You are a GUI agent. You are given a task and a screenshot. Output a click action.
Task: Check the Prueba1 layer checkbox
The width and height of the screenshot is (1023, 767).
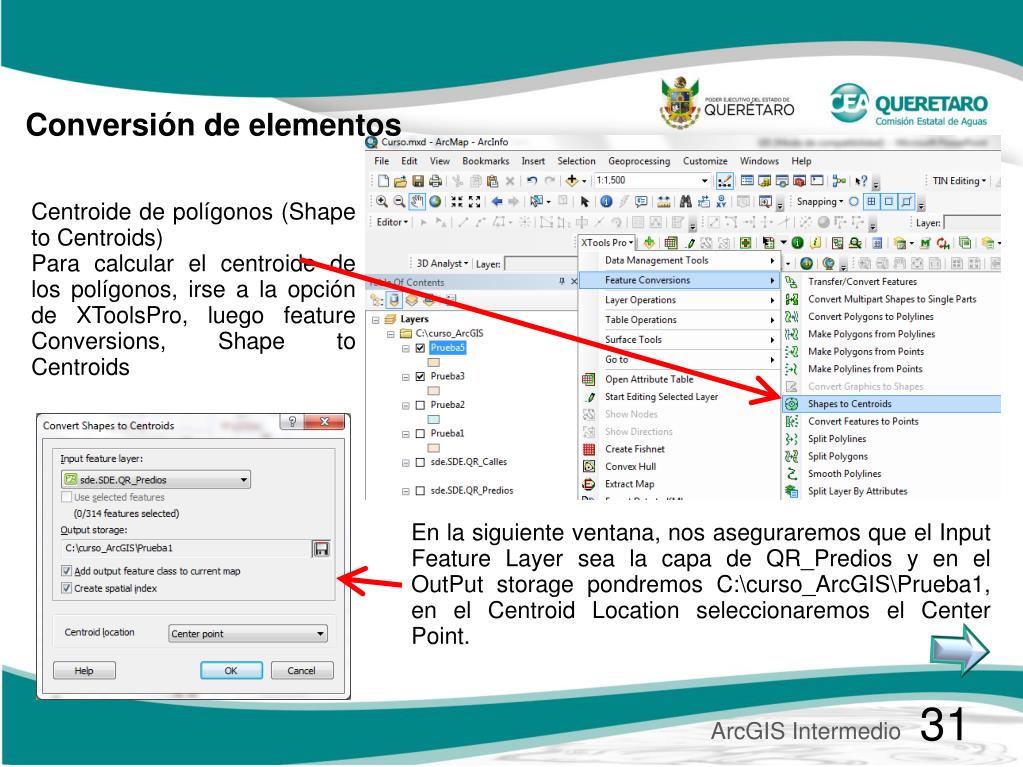(x=421, y=434)
